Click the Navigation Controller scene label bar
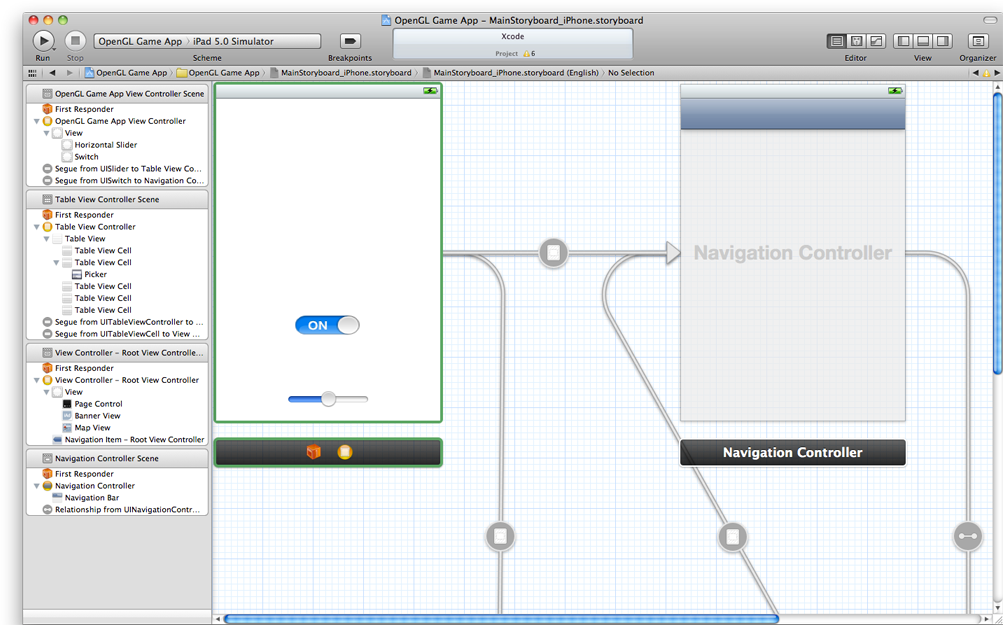This screenshot has width=1003, height=625. pyautogui.click(x=792, y=453)
